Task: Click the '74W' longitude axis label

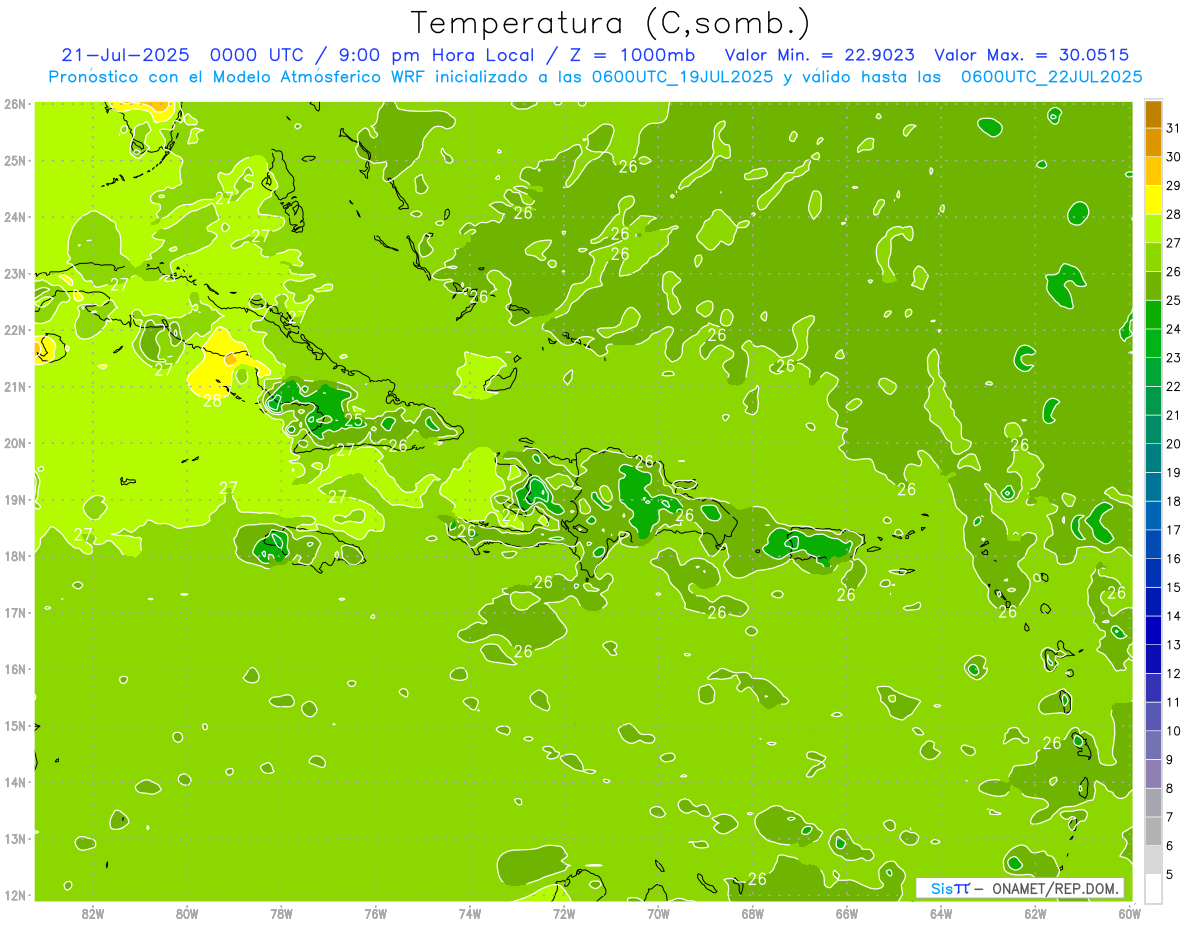Action: (470, 913)
